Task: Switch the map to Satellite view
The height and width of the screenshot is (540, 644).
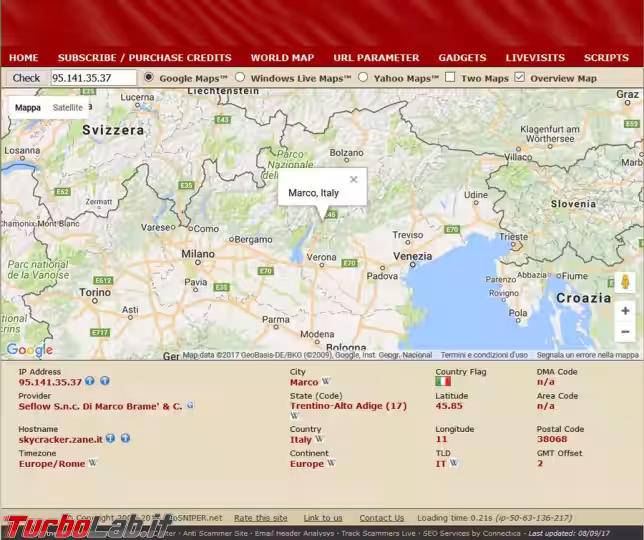Action: click(68, 108)
